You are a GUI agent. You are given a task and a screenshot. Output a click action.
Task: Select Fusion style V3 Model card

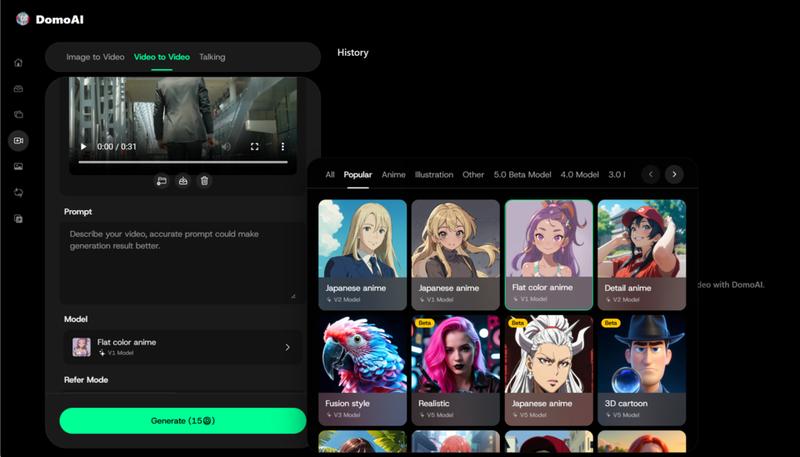pos(363,370)
